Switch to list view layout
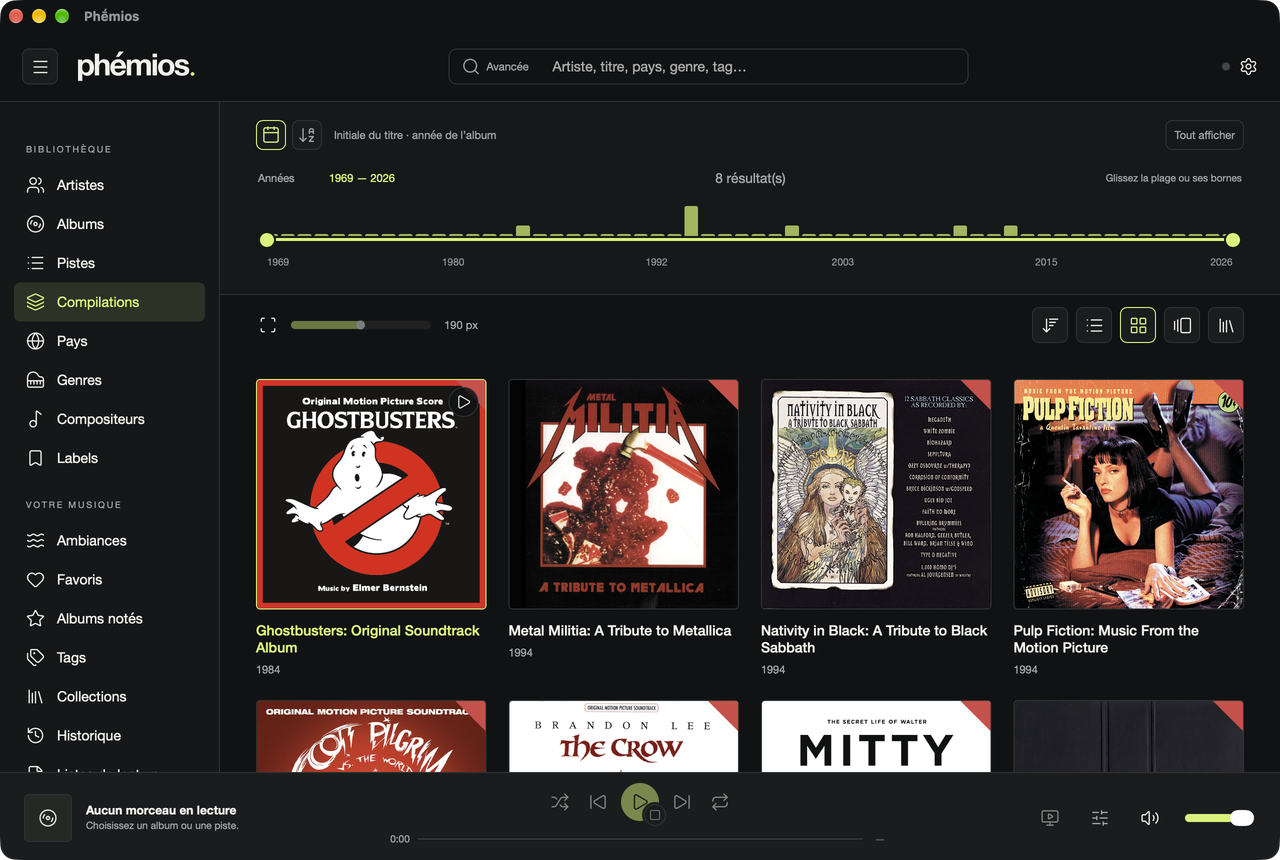Screen dimensions: 1280x860 [x=1094, y=325]
